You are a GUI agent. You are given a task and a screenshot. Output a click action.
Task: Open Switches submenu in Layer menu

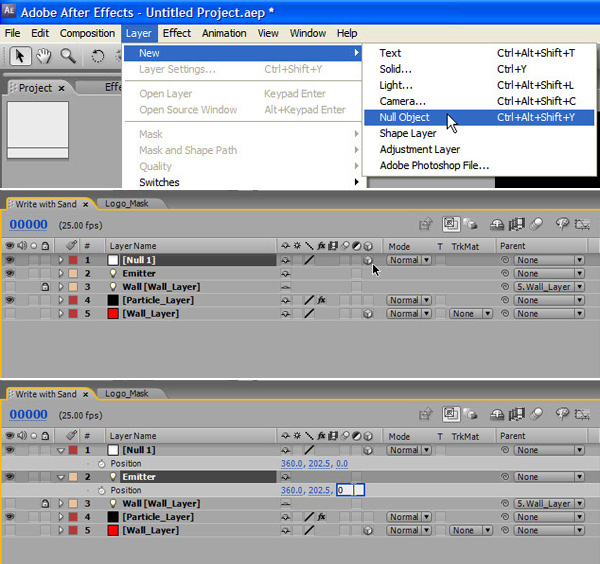click(243, 182)
